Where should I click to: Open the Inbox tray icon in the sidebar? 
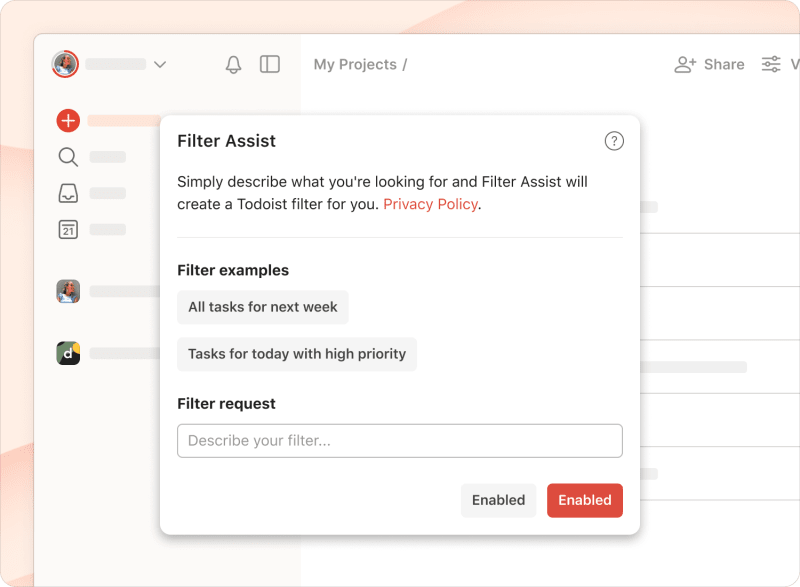pyautogui.click(x=67, y=192)
